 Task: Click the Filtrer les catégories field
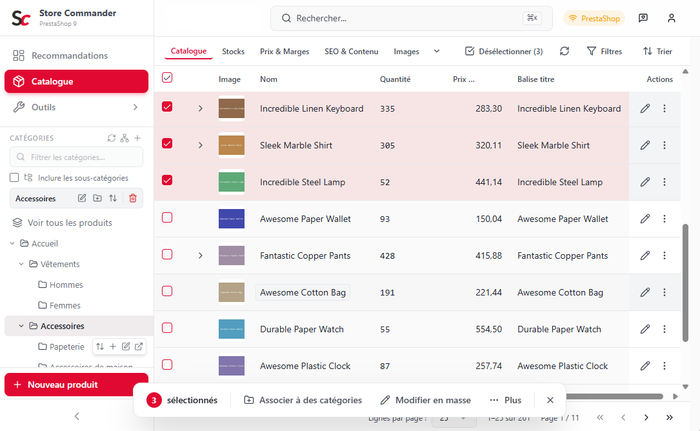(76, 157)
